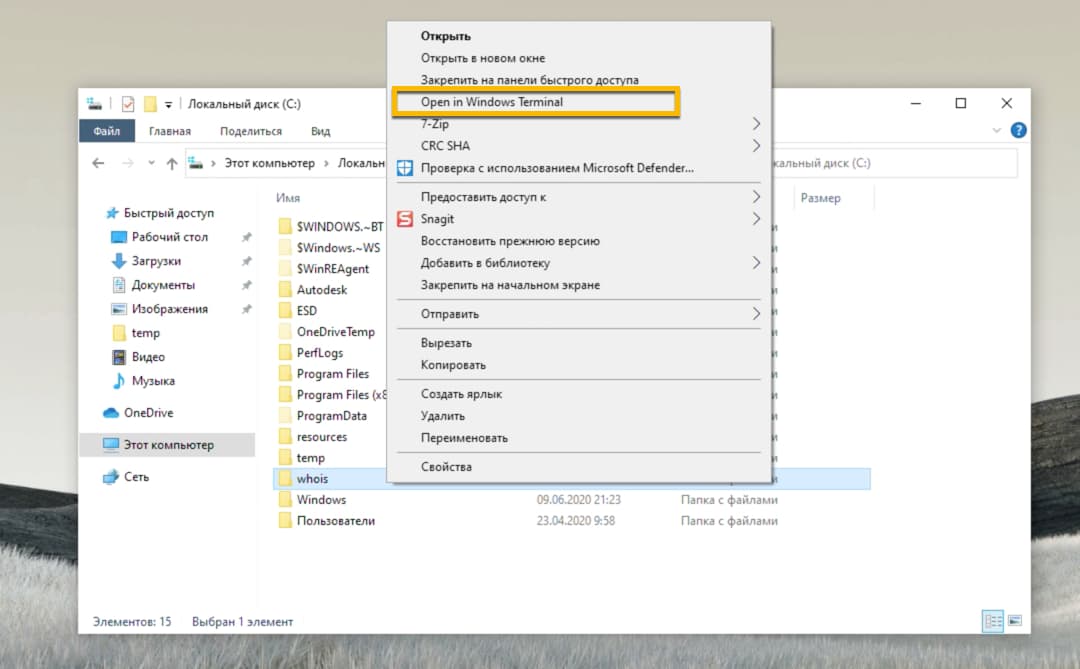Screen dimensions: 1080x669
Task: Select the $WinREAgent folder
Action: click(325, 269)
